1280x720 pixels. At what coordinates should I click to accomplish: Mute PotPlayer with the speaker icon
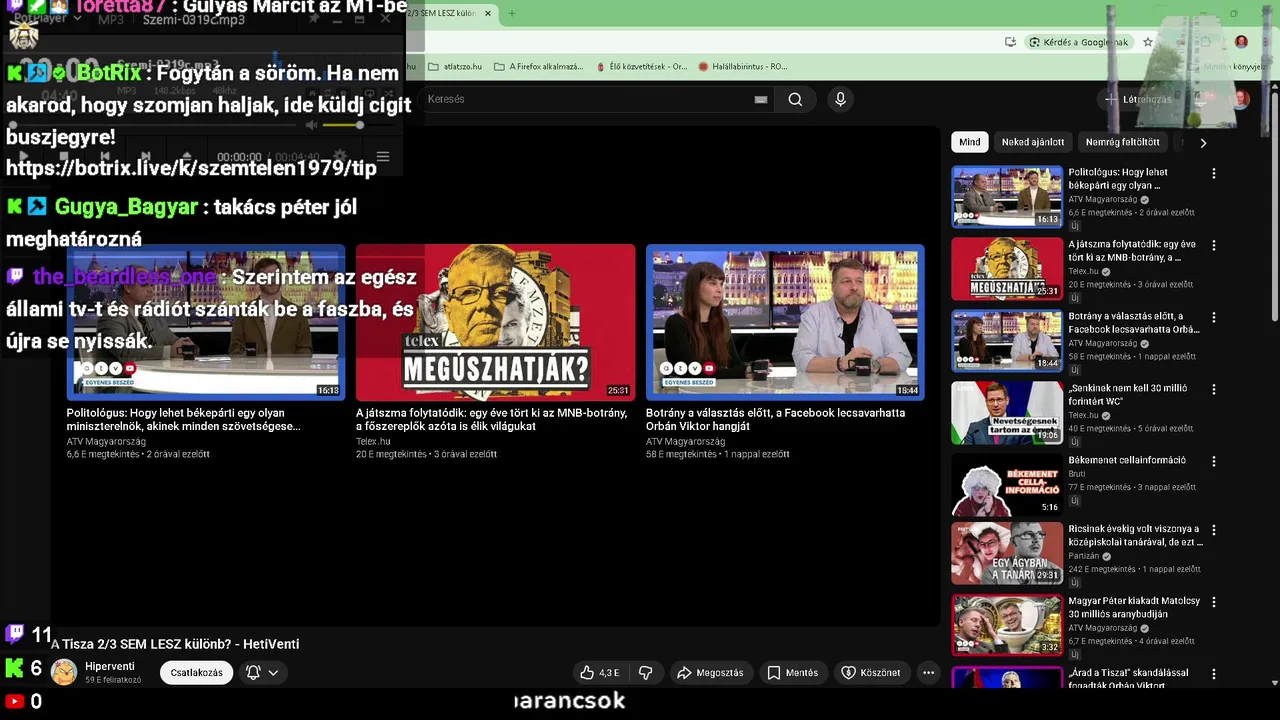(x=311, y=125)
